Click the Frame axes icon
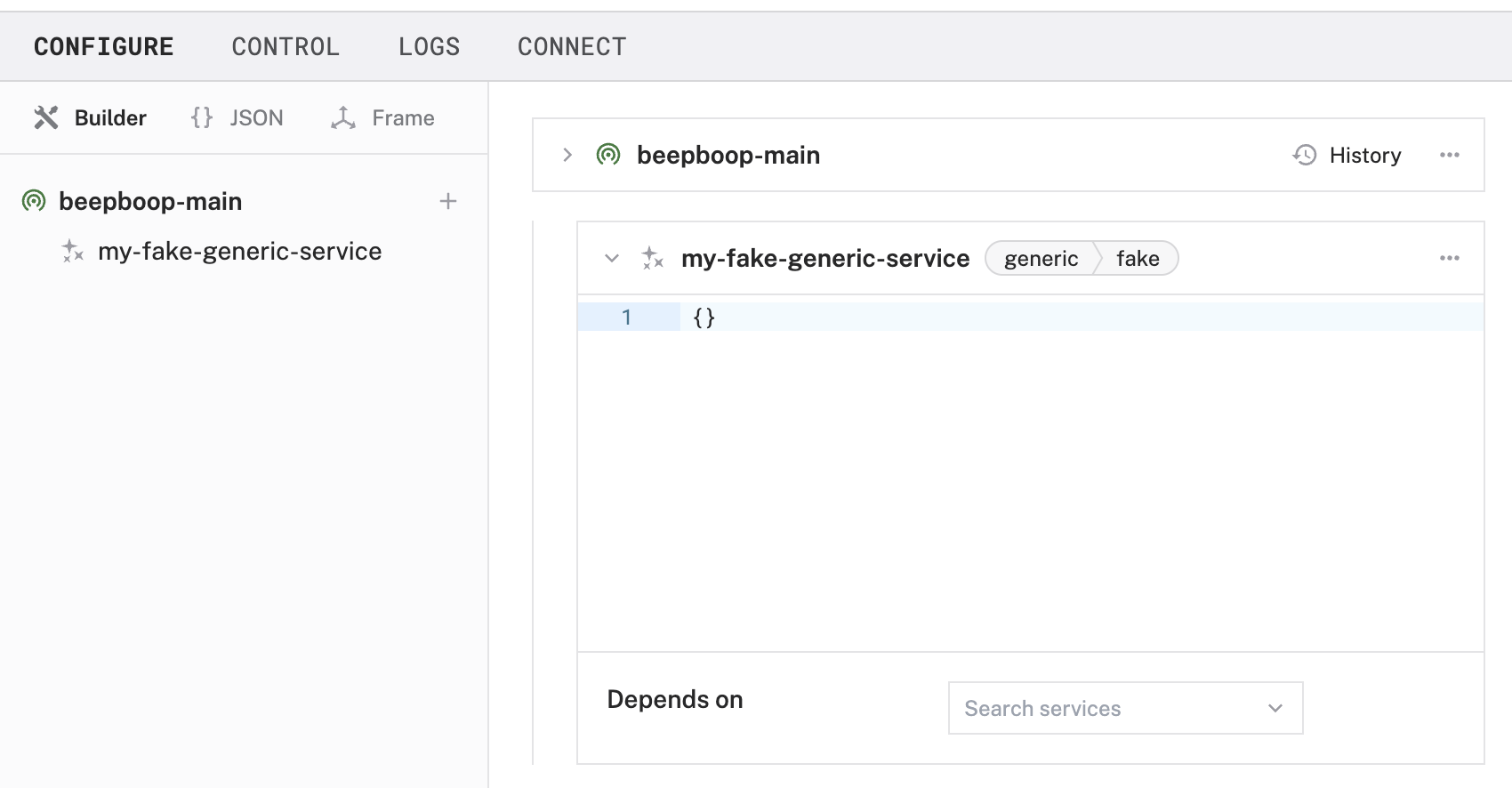Image resolution: width=1512 pixels, height=788 pixels. [343, 117]
